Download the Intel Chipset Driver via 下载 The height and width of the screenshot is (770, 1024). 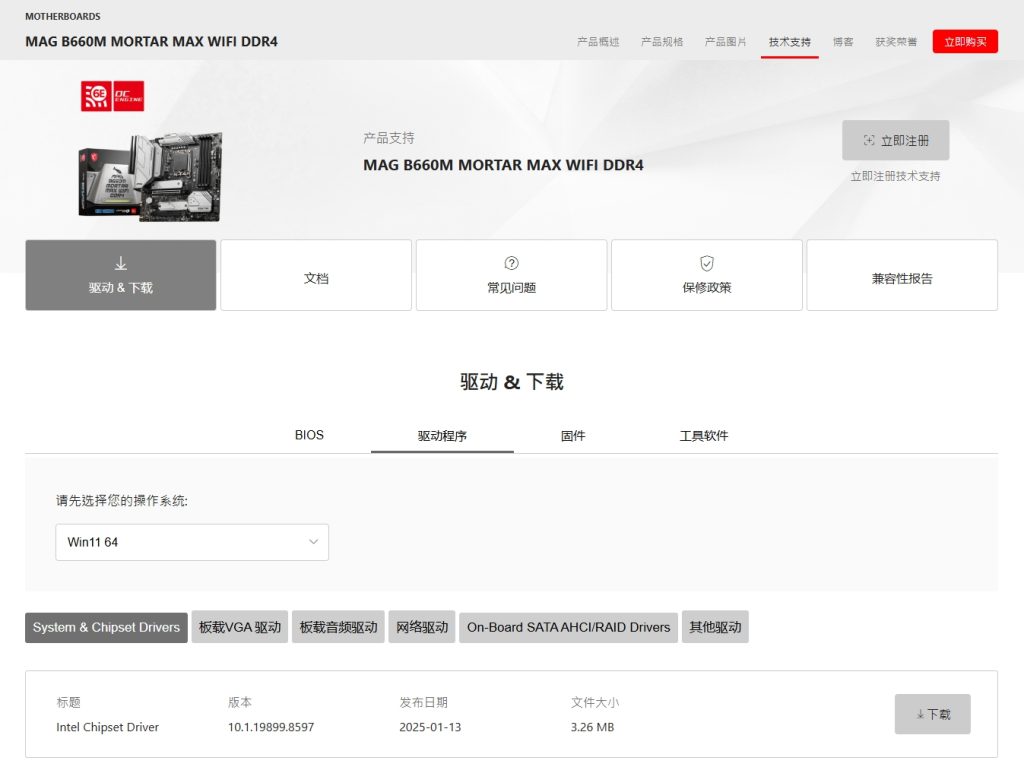coord(933,714)
